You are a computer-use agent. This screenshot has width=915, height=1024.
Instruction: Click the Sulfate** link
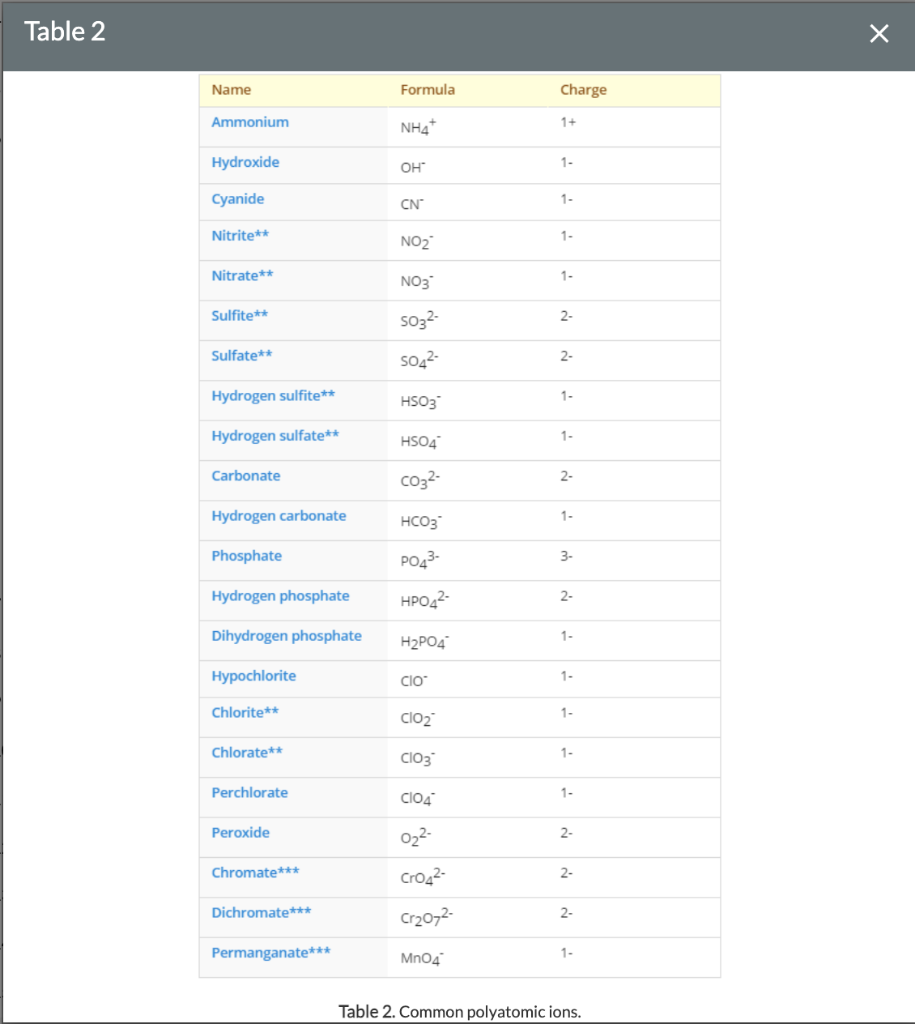pos(242,356)
